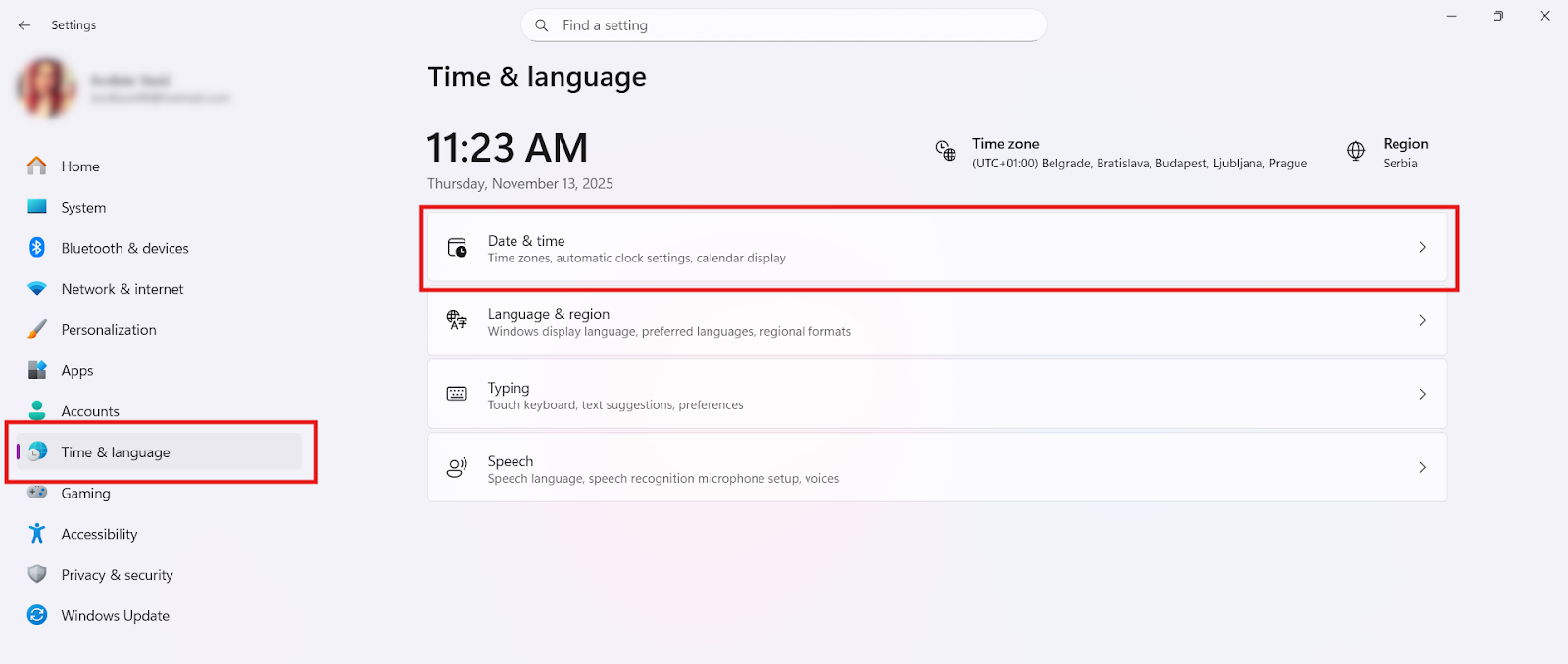Click 'Windows display language, preferred languages' description
1568x664 pixels.
[669, 332]
